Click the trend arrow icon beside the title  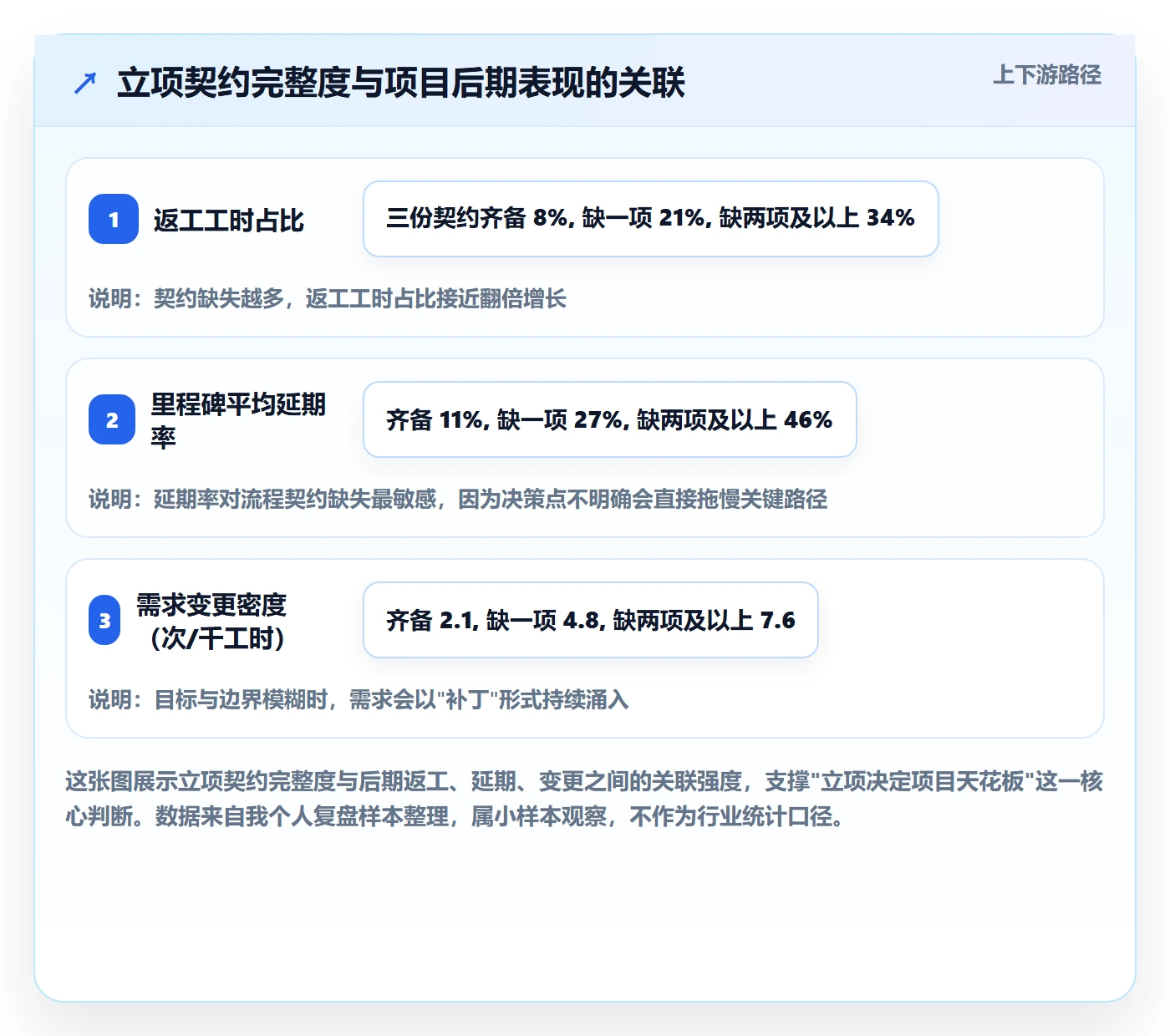pos(85,83)
